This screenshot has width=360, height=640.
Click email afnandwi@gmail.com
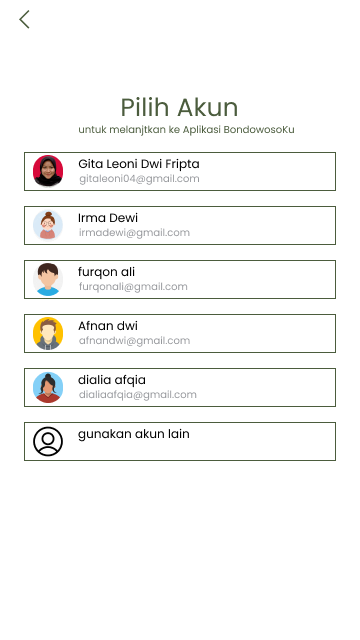click(134, 340)
